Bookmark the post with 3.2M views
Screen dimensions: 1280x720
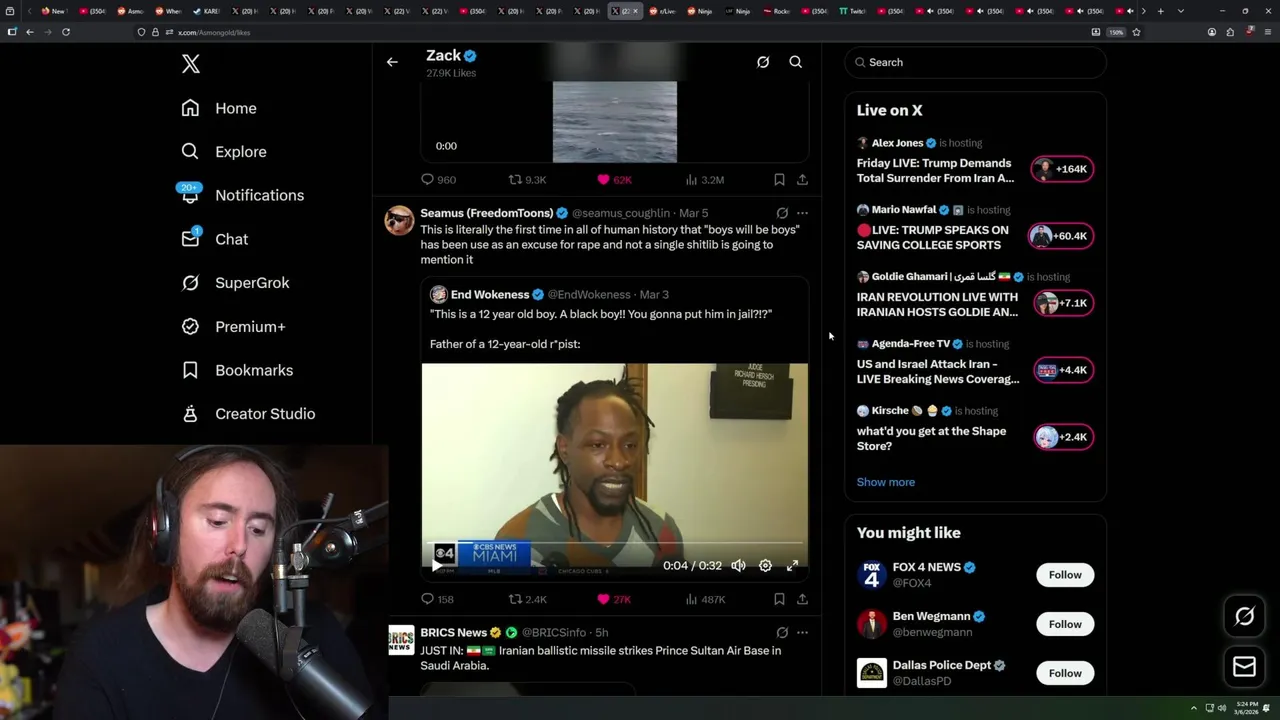click(779, 180)
